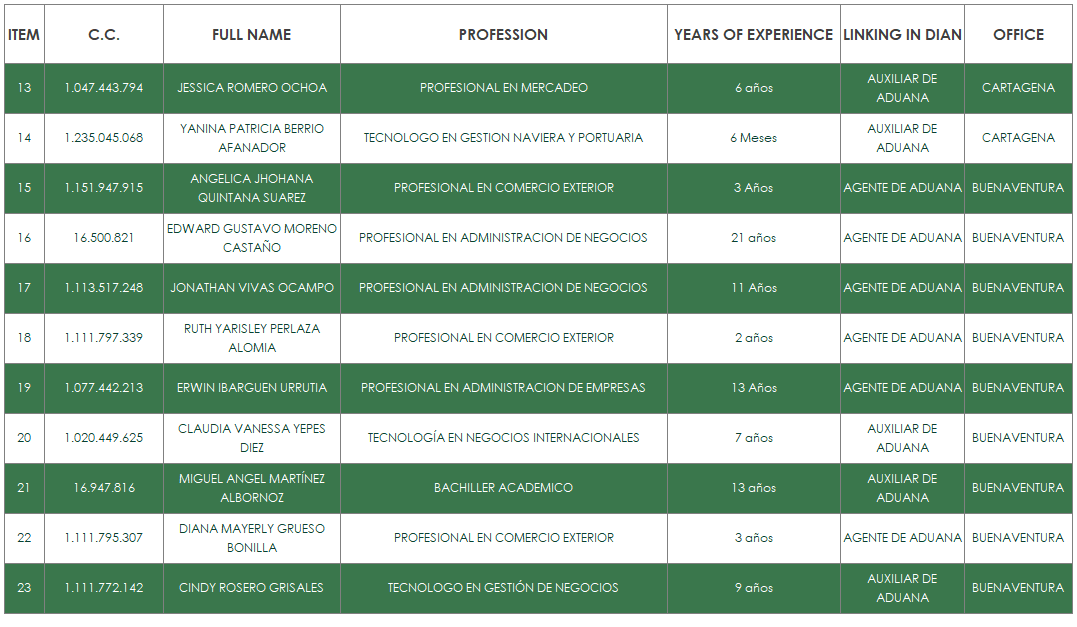Select CARTAGENA office in row 13
The height and width of the screenshot is (627, 1077).
point(1018,88)
